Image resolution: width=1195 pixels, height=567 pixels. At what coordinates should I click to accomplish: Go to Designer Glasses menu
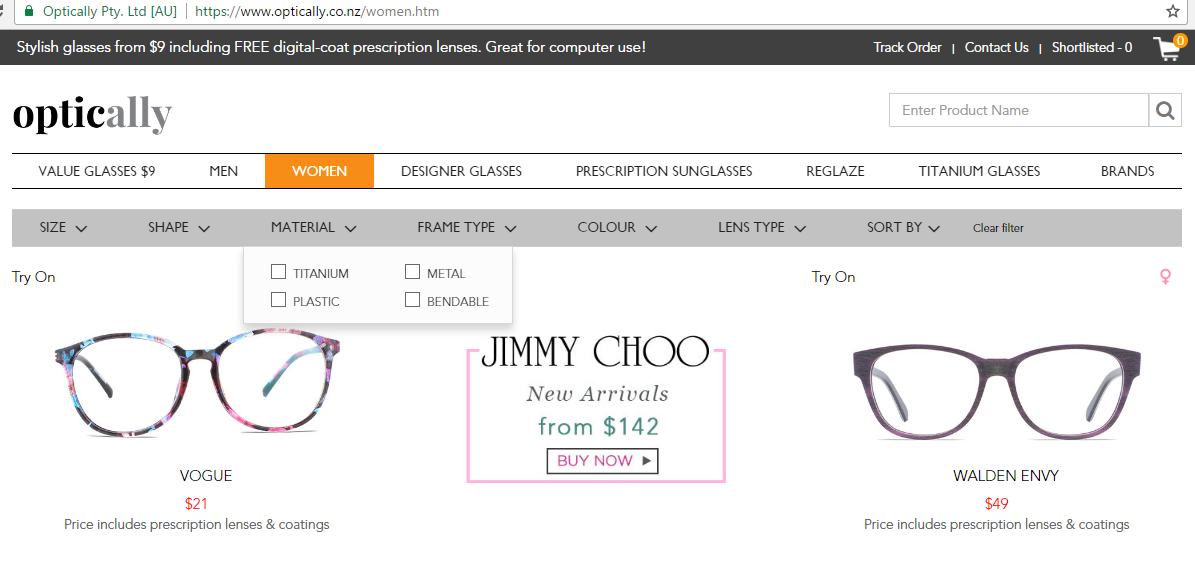(x=461, y=171)
